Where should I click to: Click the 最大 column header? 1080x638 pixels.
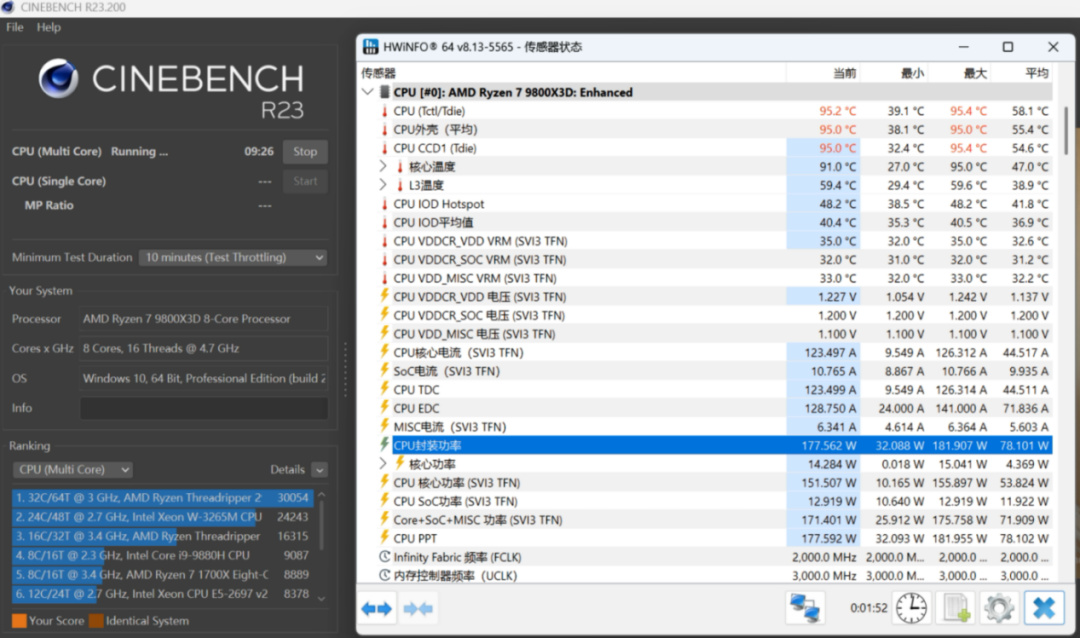click(x=957, y=73)
